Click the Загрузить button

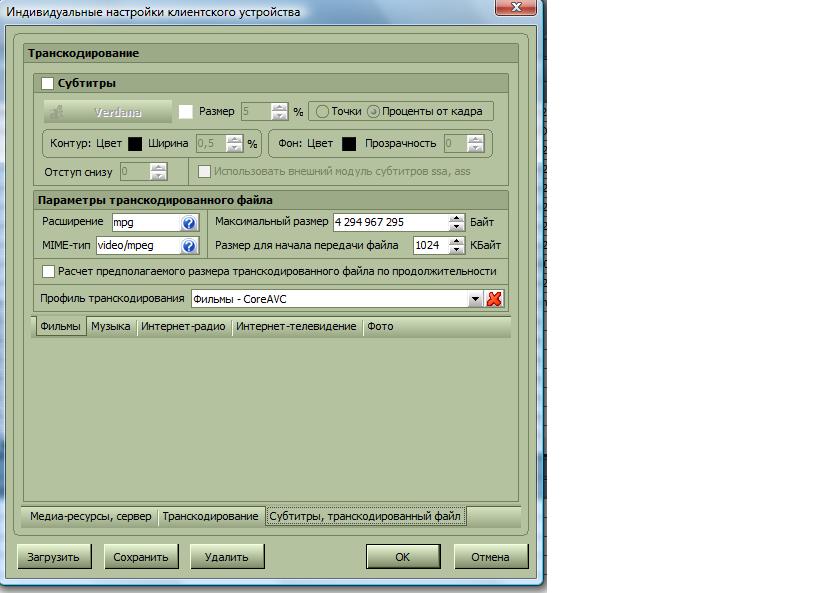pos(54,557)
